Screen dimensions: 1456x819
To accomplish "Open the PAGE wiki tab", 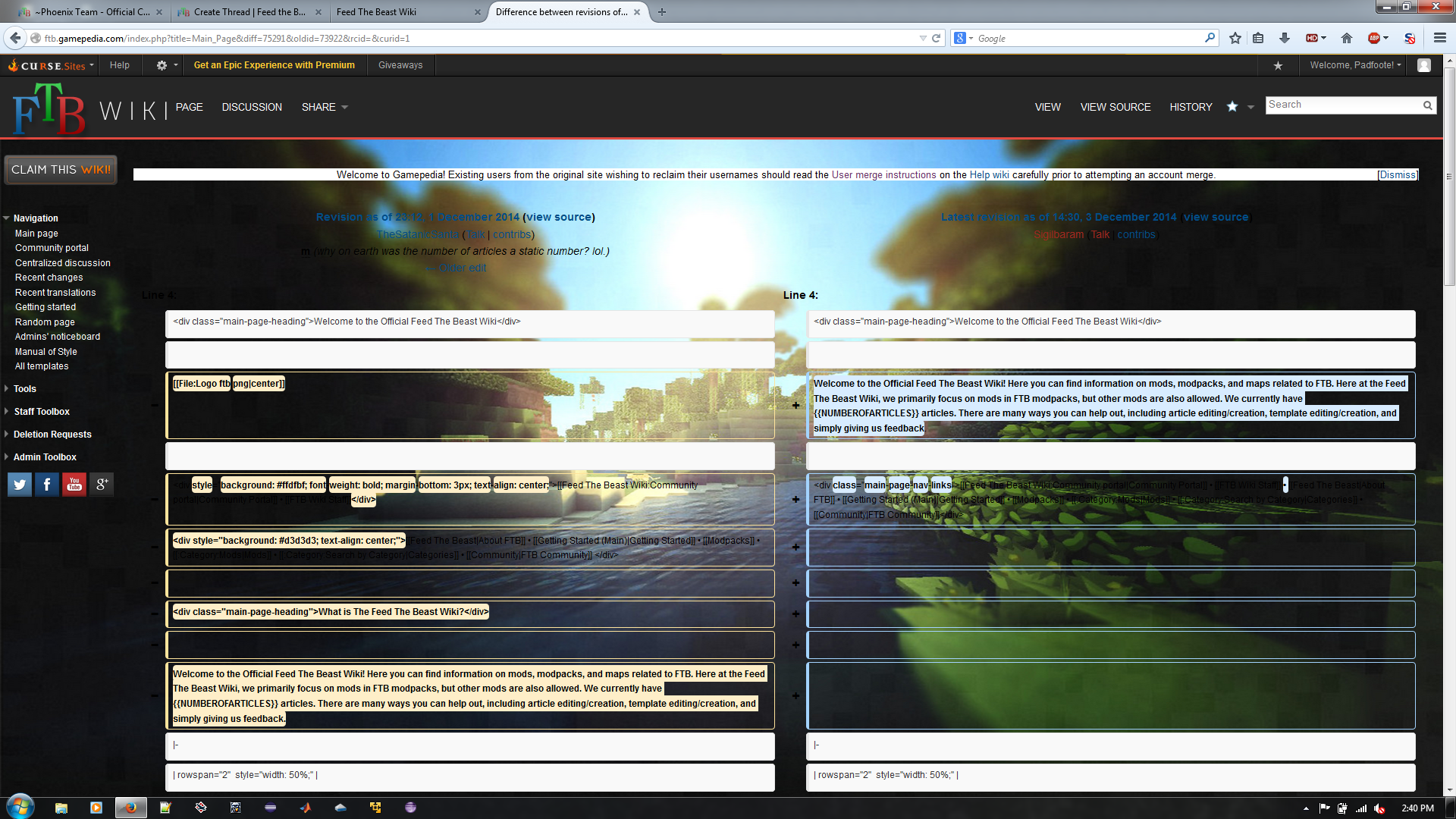I will (189, 107).
